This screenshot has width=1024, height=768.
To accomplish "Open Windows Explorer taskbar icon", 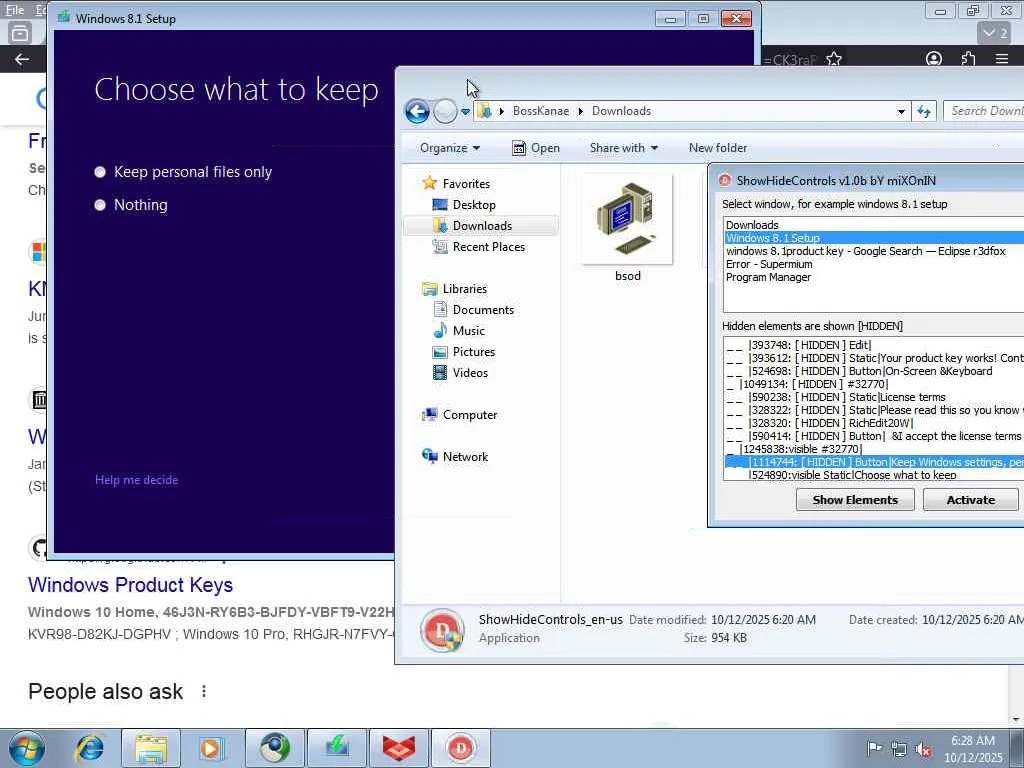I will coord(152,748).
